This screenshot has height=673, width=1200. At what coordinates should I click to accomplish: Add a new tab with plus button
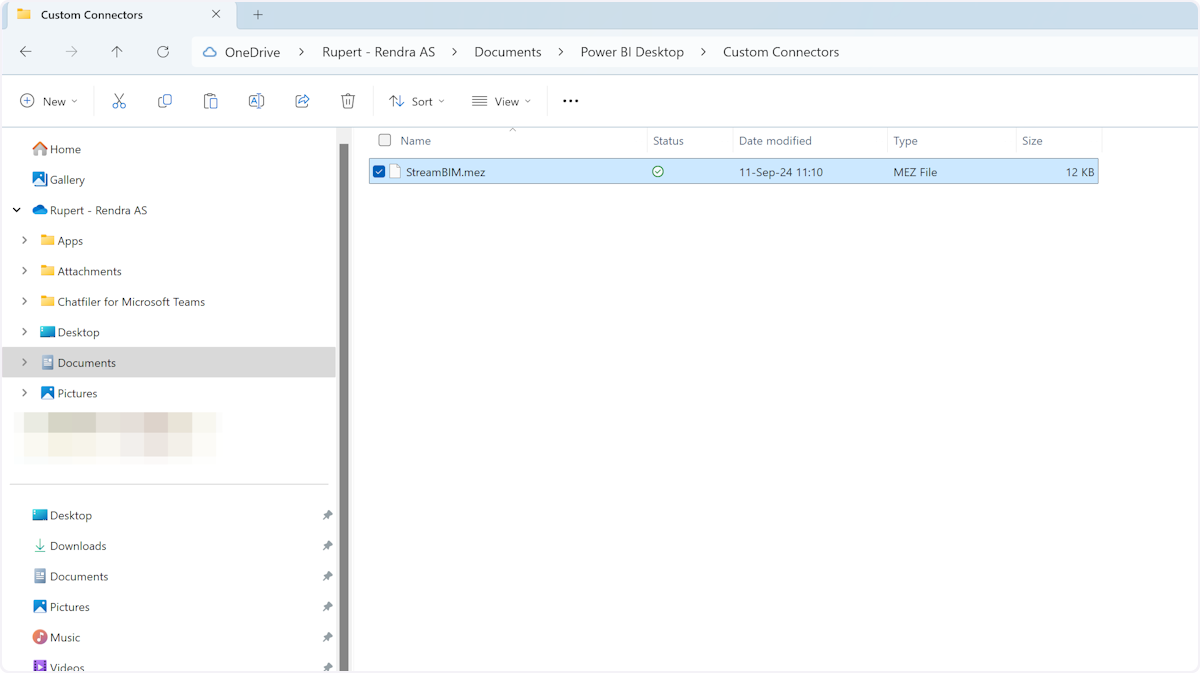pos(258,15)
